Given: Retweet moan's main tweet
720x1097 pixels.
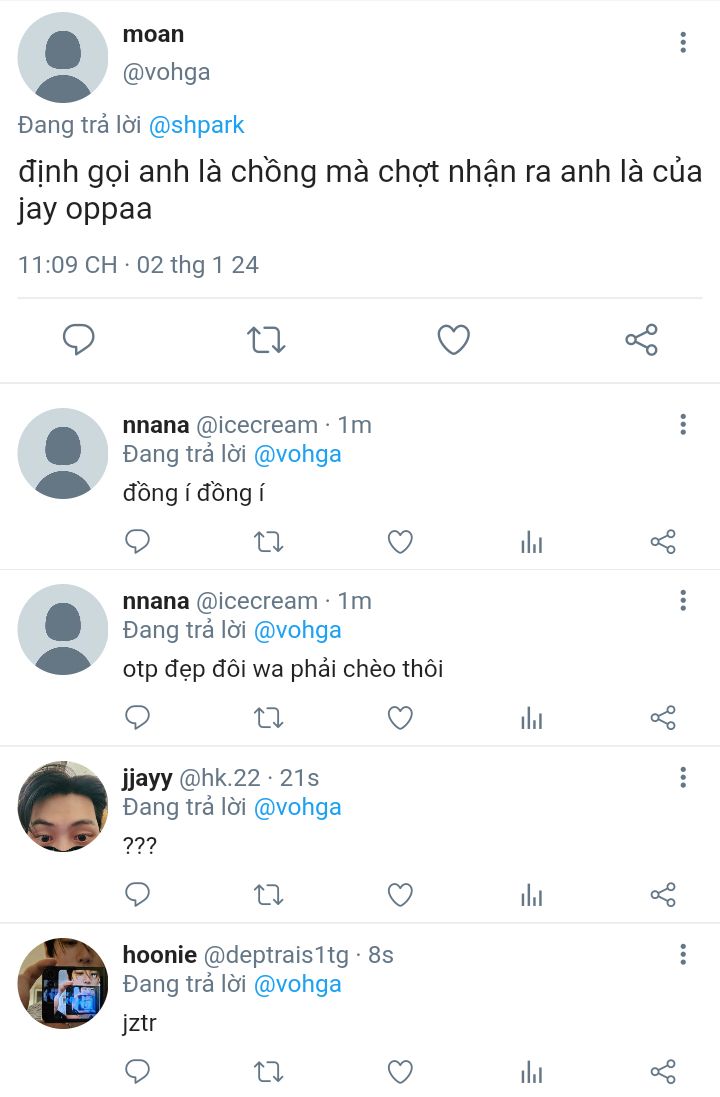Looking at the screenshot, I should click(266, 340).
